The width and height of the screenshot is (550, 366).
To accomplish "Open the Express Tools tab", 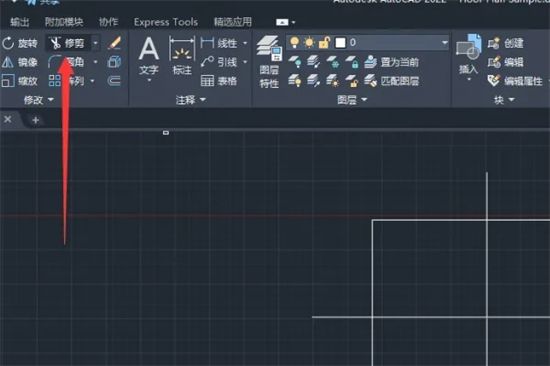I will point(166,22).
